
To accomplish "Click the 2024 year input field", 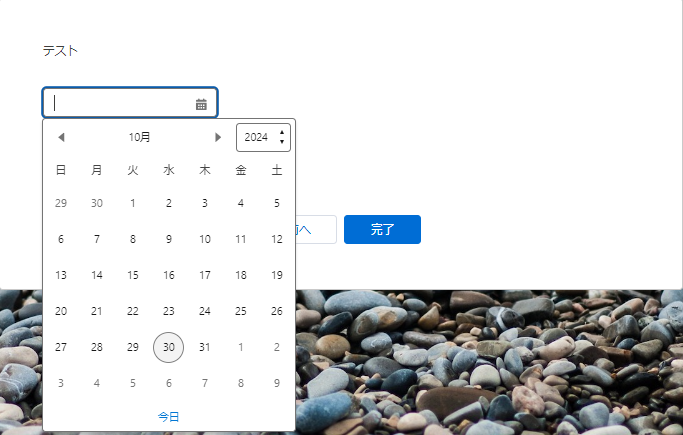I will [x=256, y=137].
